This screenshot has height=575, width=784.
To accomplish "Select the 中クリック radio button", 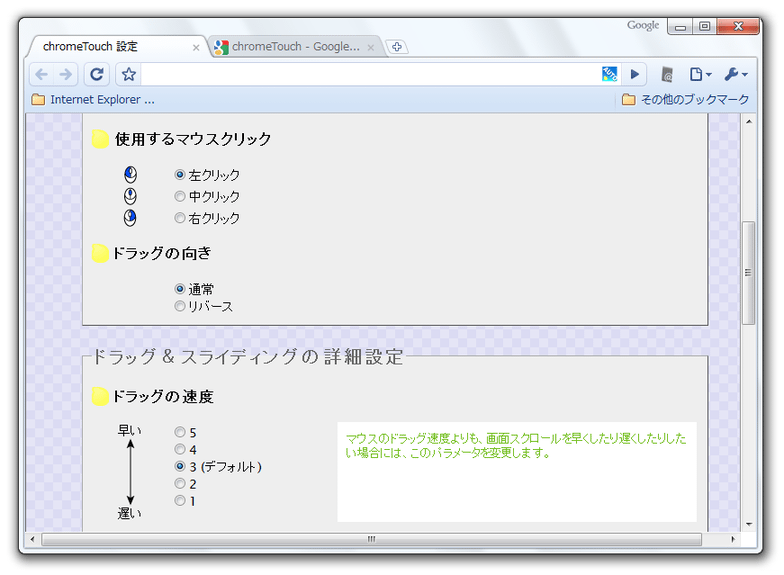I will (x=180, y=196).
